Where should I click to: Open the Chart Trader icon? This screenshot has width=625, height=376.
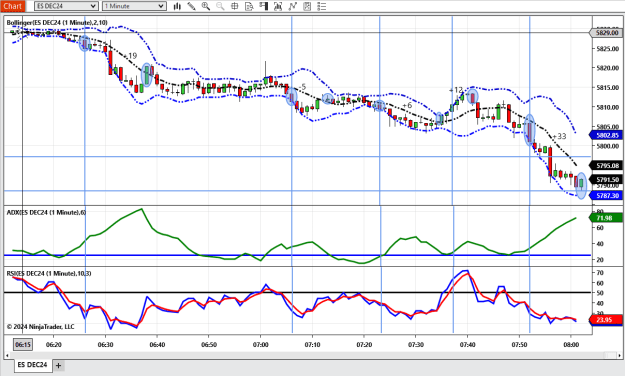click(263, 6)
